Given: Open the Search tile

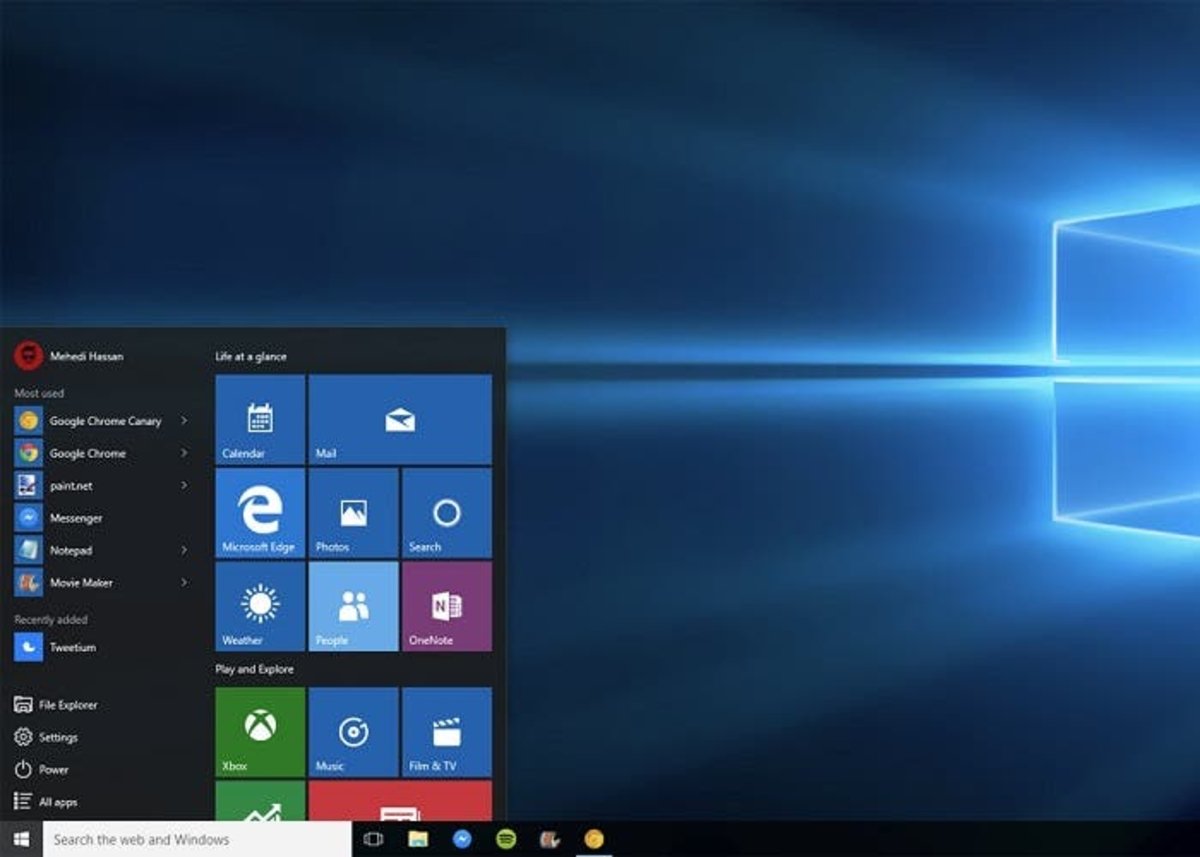Looking at the screenshot, I should coord(446,513).
